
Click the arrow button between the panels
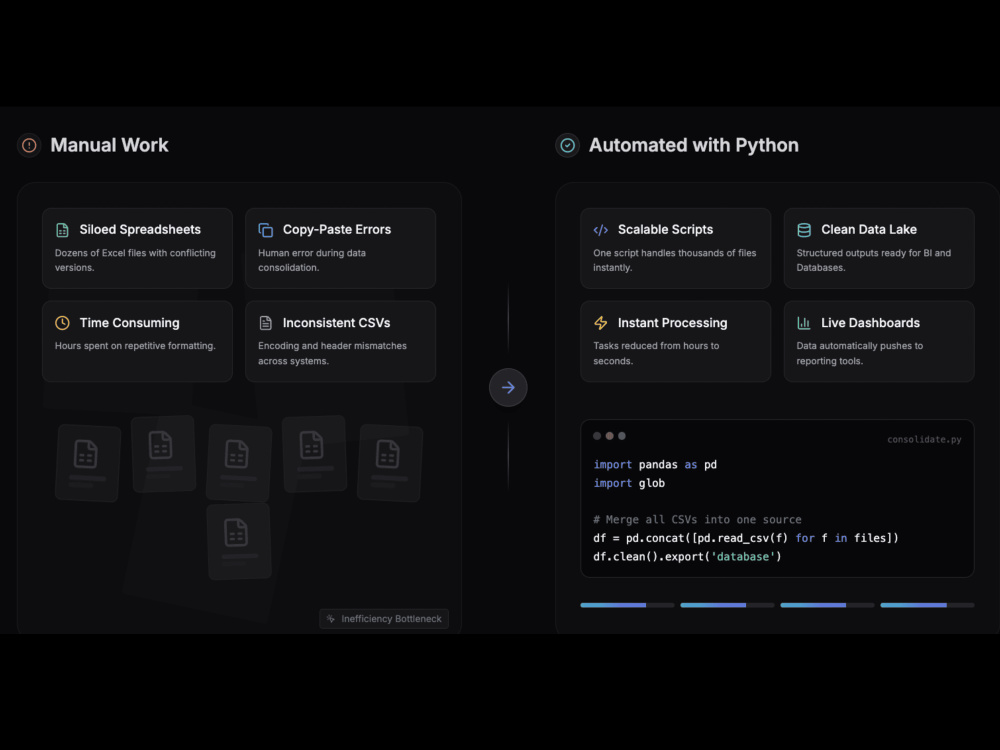coord(508,387)
